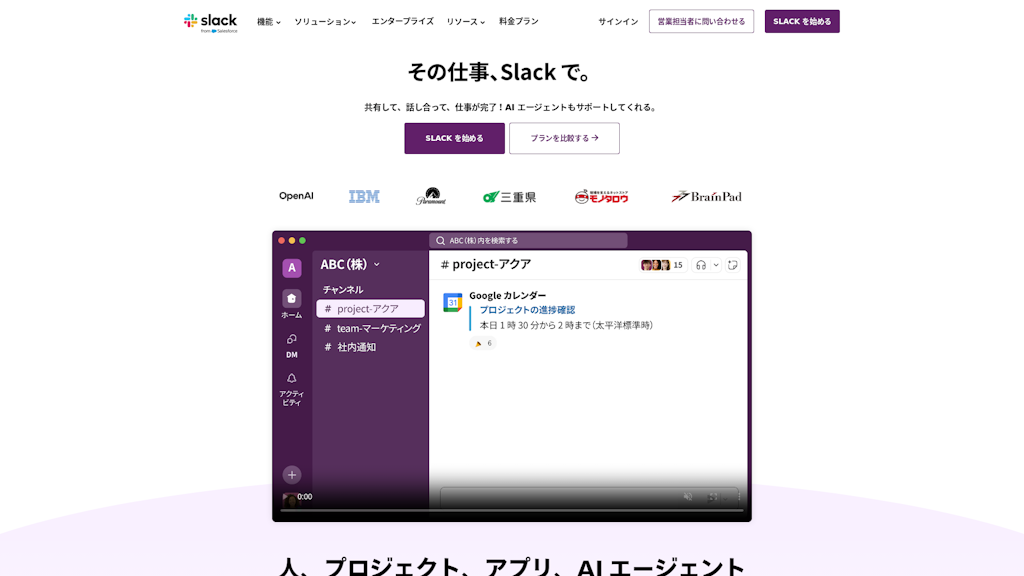
Task: Start huddle with headphones icon
Action: 701,265
